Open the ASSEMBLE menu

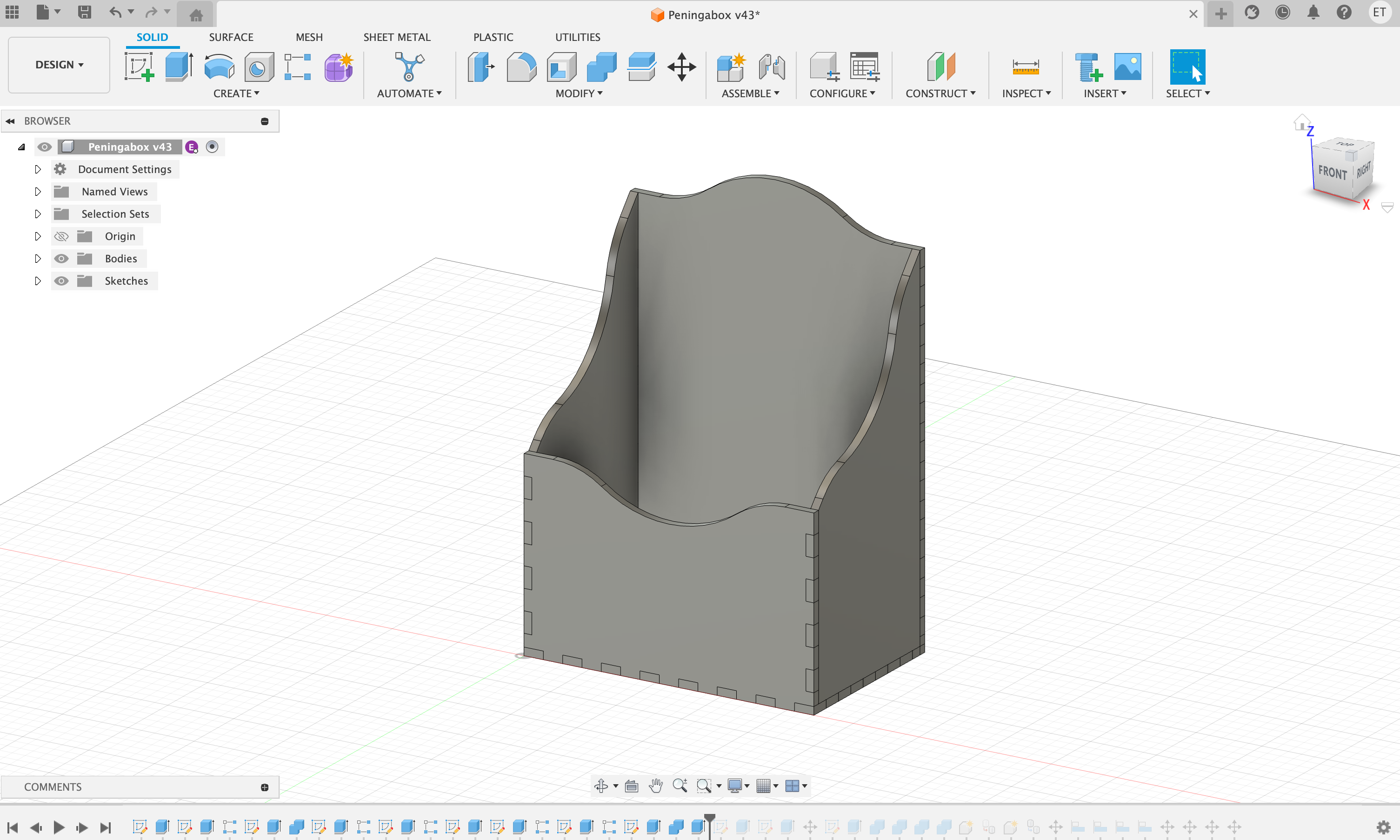[750, 93]
